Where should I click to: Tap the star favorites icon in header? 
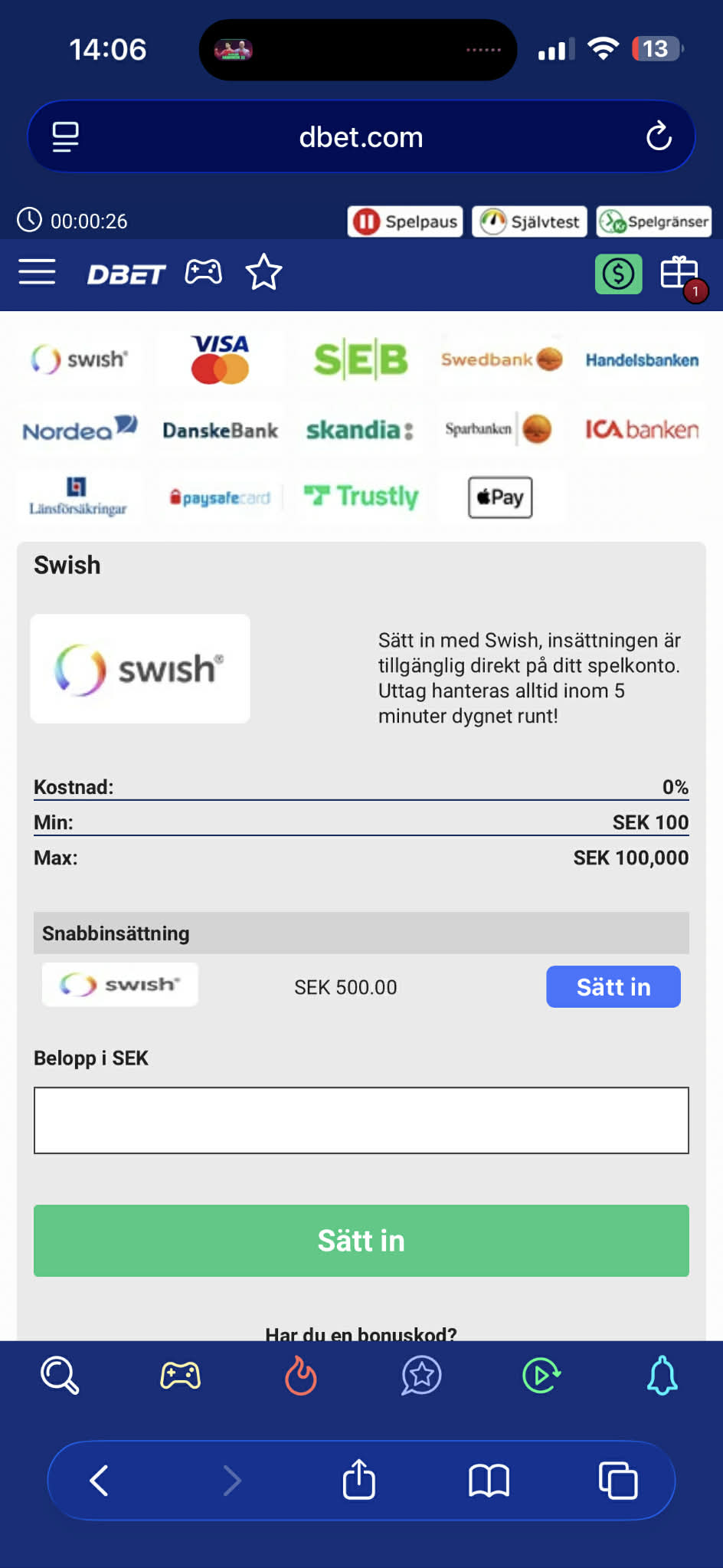[263, 272]
